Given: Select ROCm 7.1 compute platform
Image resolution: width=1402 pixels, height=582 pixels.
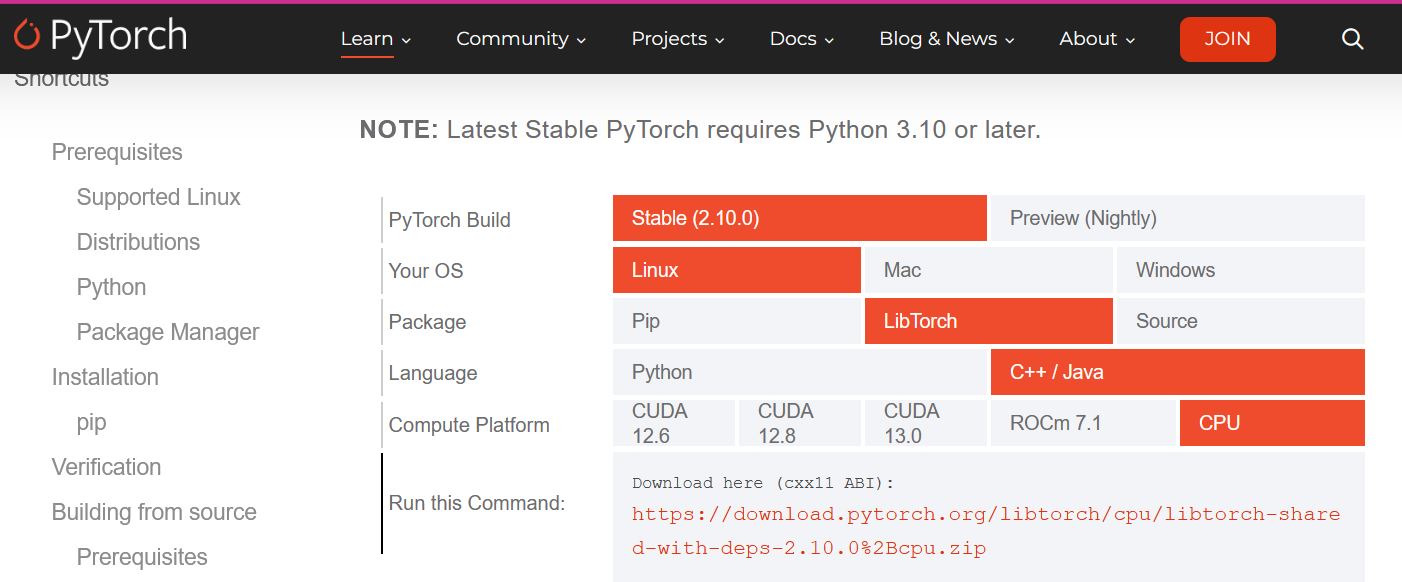Looking at the screenshot, I should pyautogui.click(x=1083, y=423).
